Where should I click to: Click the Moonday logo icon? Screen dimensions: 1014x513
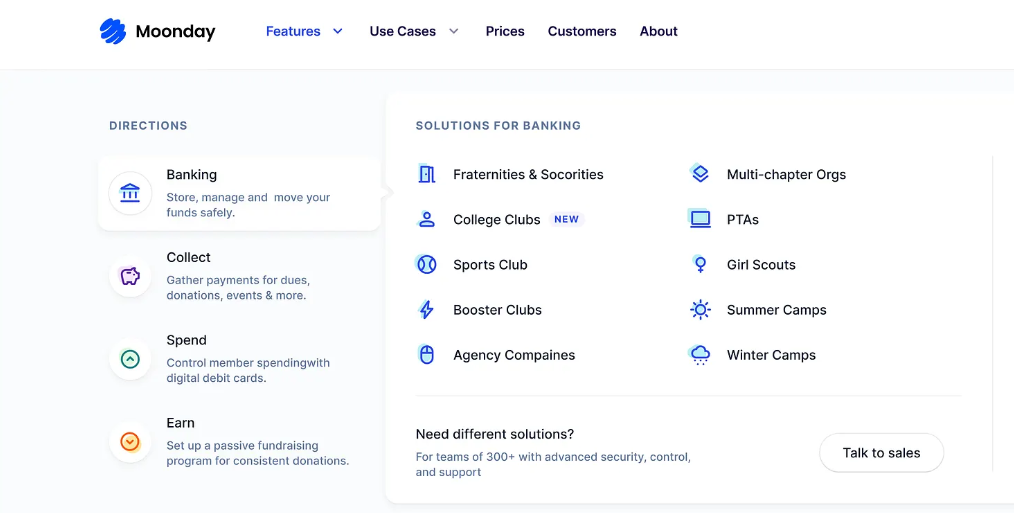click(x=112, y=32)
